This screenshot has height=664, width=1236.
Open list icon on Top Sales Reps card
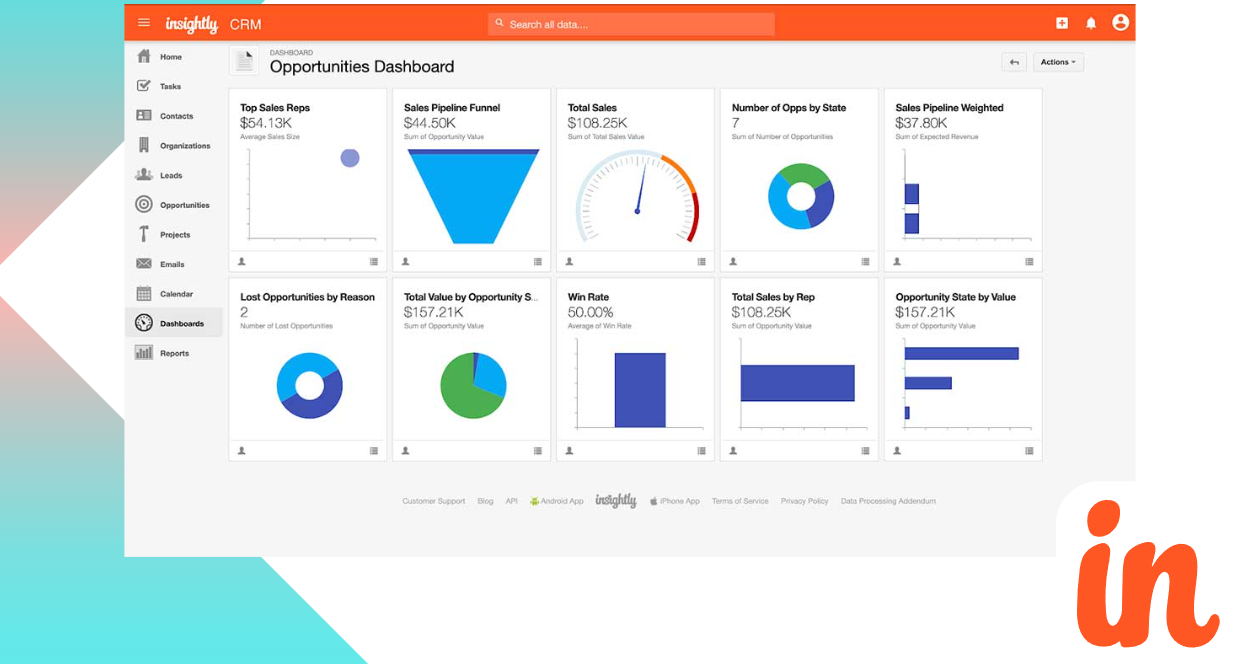[374, 262]
